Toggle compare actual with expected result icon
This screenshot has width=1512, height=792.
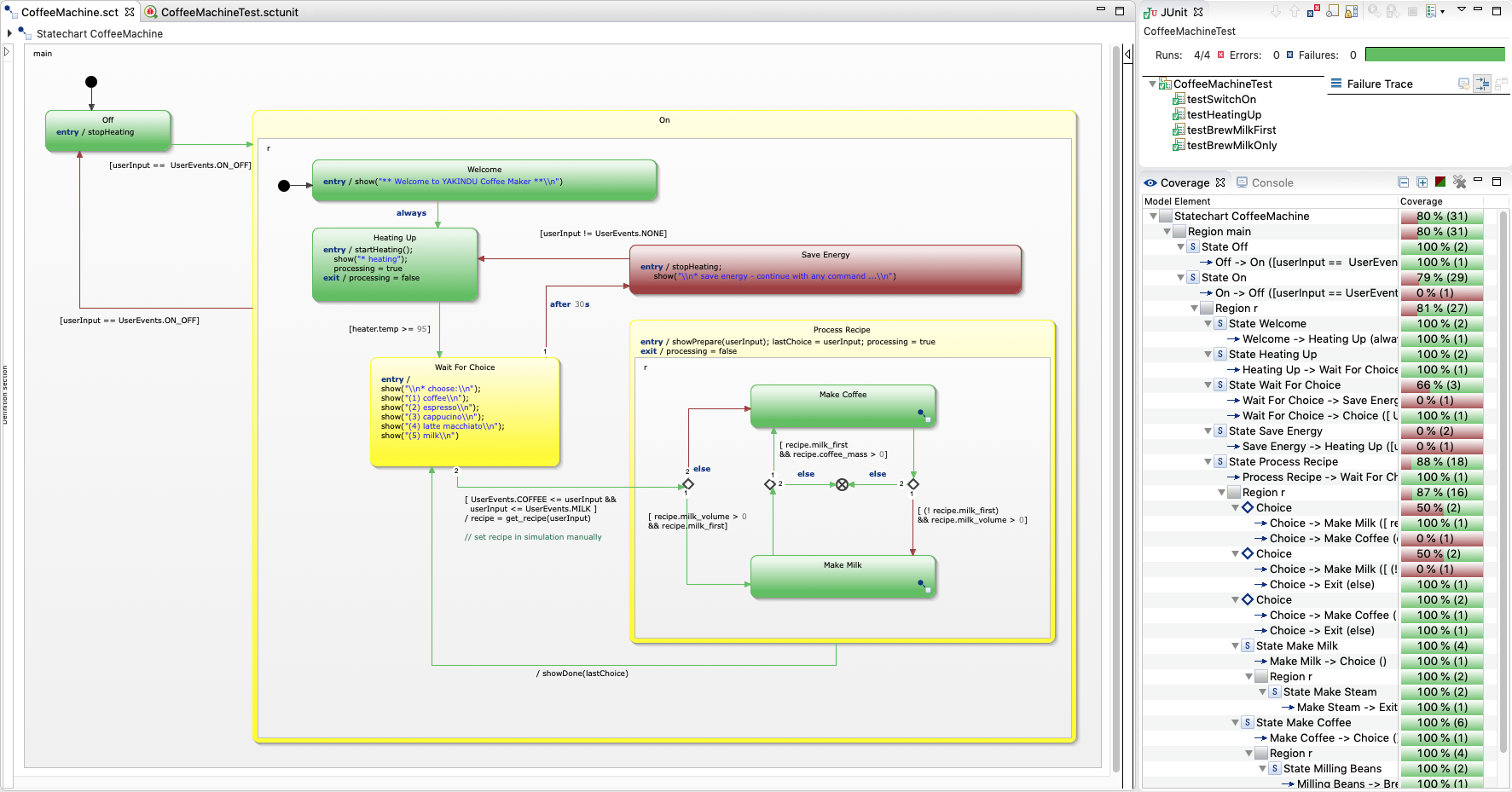pos(1501,84)
